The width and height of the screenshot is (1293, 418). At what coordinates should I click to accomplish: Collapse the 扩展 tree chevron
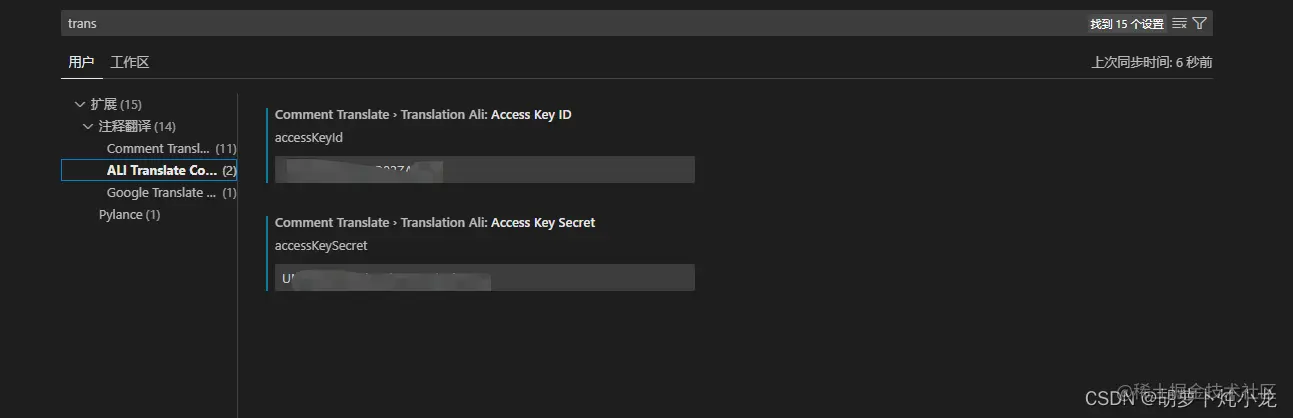[80, 104]
